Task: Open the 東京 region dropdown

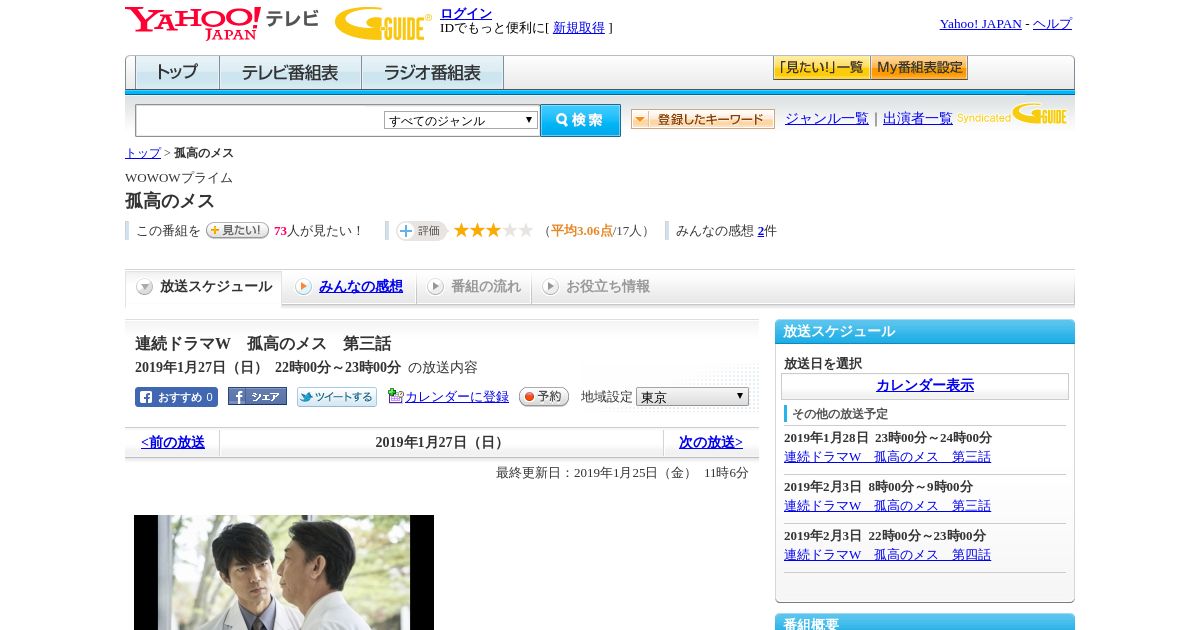Action: click(692, 397)
